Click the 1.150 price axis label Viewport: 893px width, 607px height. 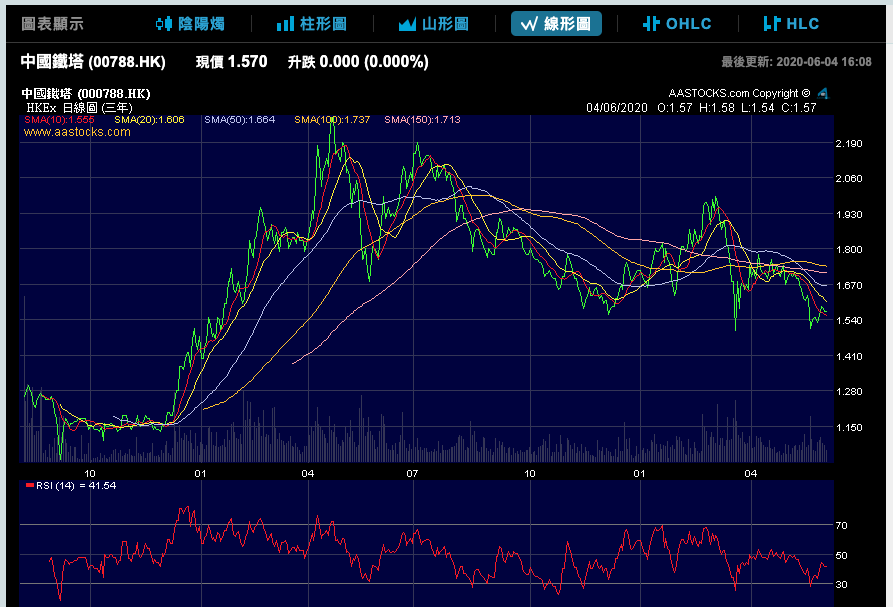pos(849,427)
